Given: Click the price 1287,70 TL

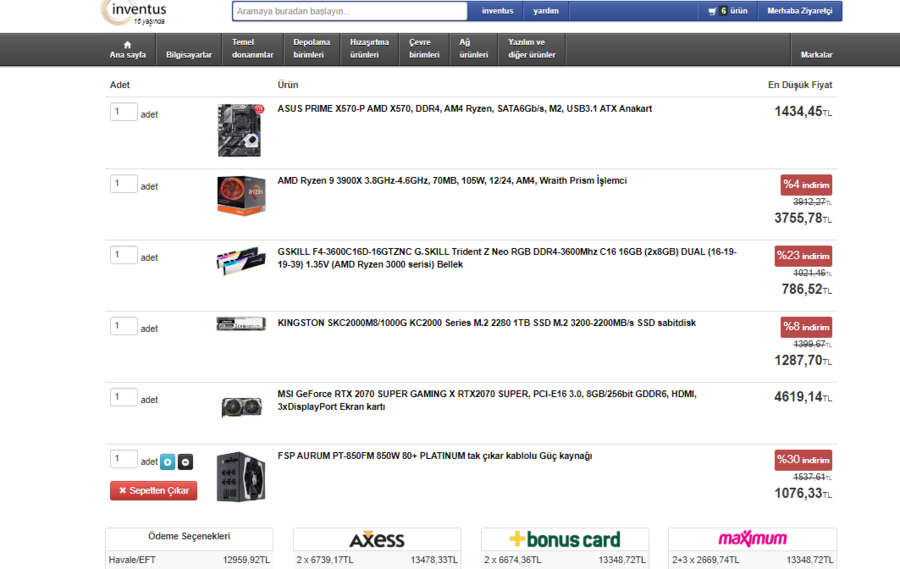Looking at the screenshot, I should [802, 361].
